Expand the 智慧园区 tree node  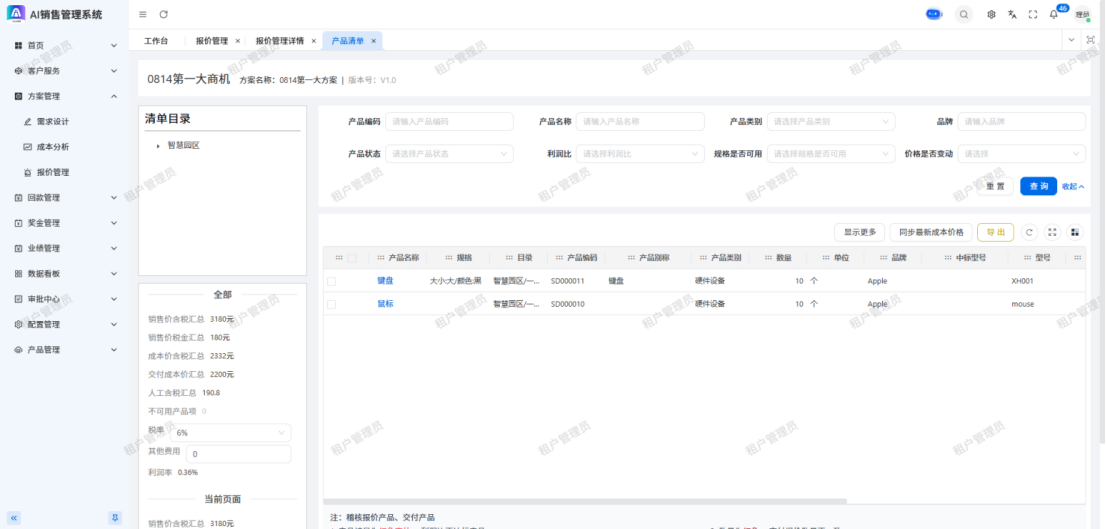[x=158, y=146]
